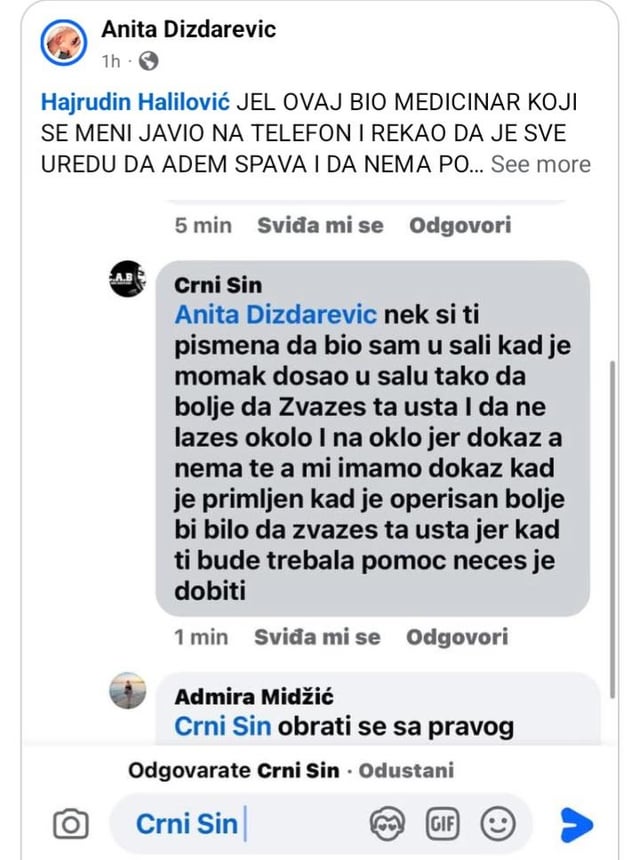640x860 pixels.
Task: Expand post text with See more
Action: (x=541, y=164)
